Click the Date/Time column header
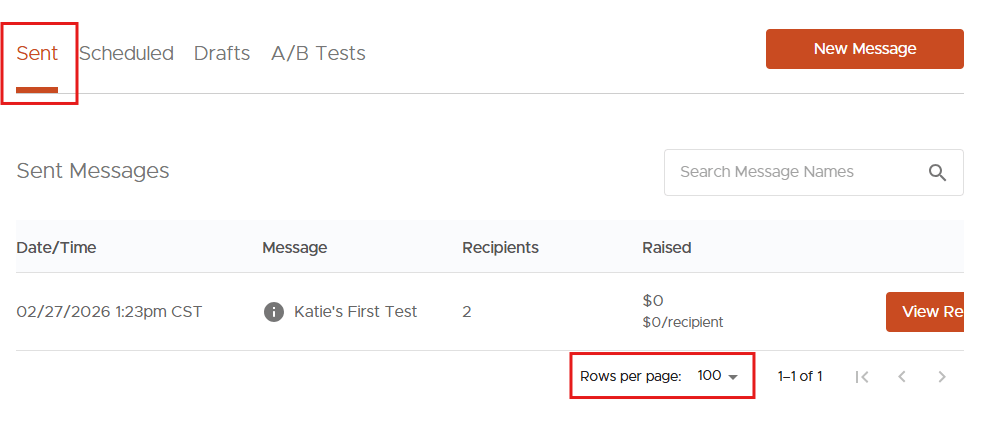 [x=56, y=247]
